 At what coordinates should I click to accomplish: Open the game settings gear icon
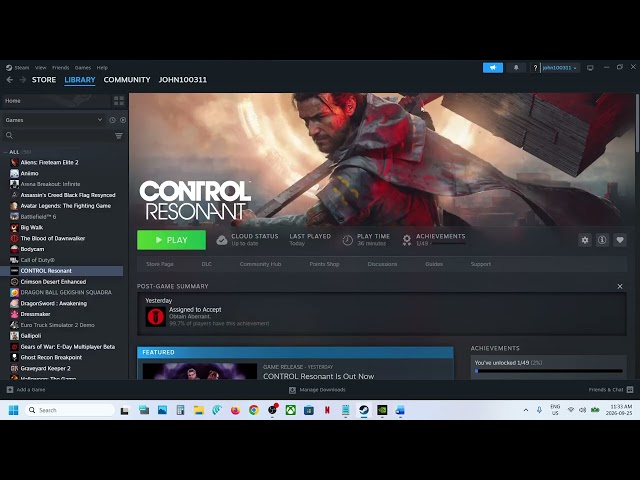585,240
